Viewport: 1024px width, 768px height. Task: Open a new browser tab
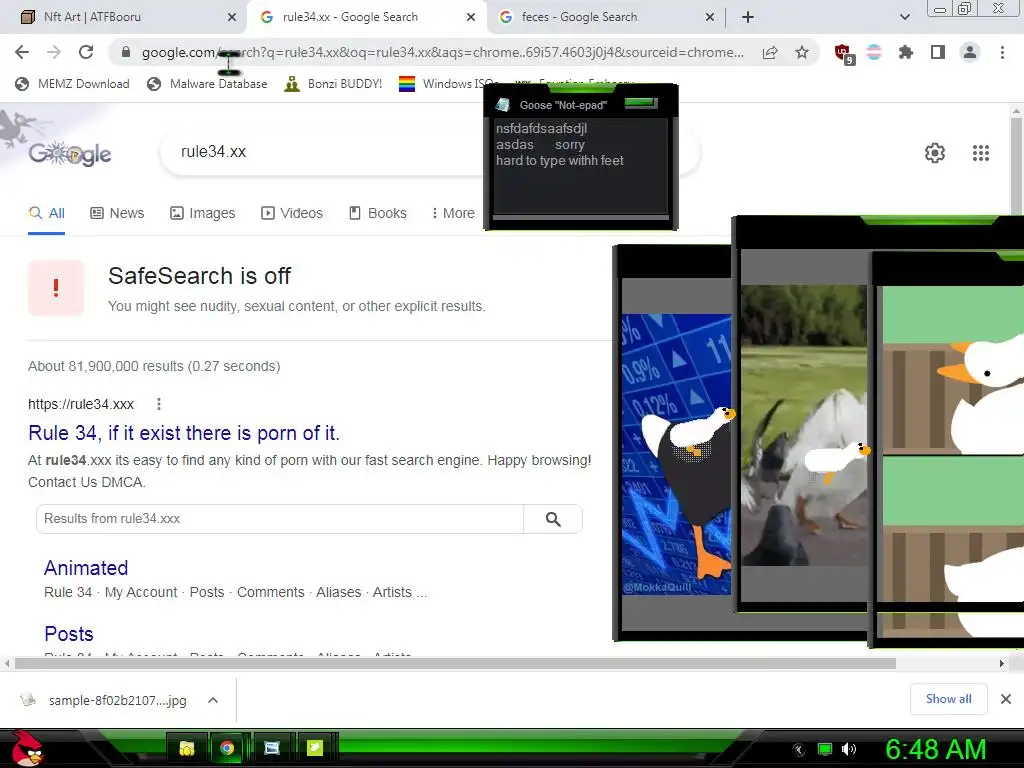coord(748,17)
